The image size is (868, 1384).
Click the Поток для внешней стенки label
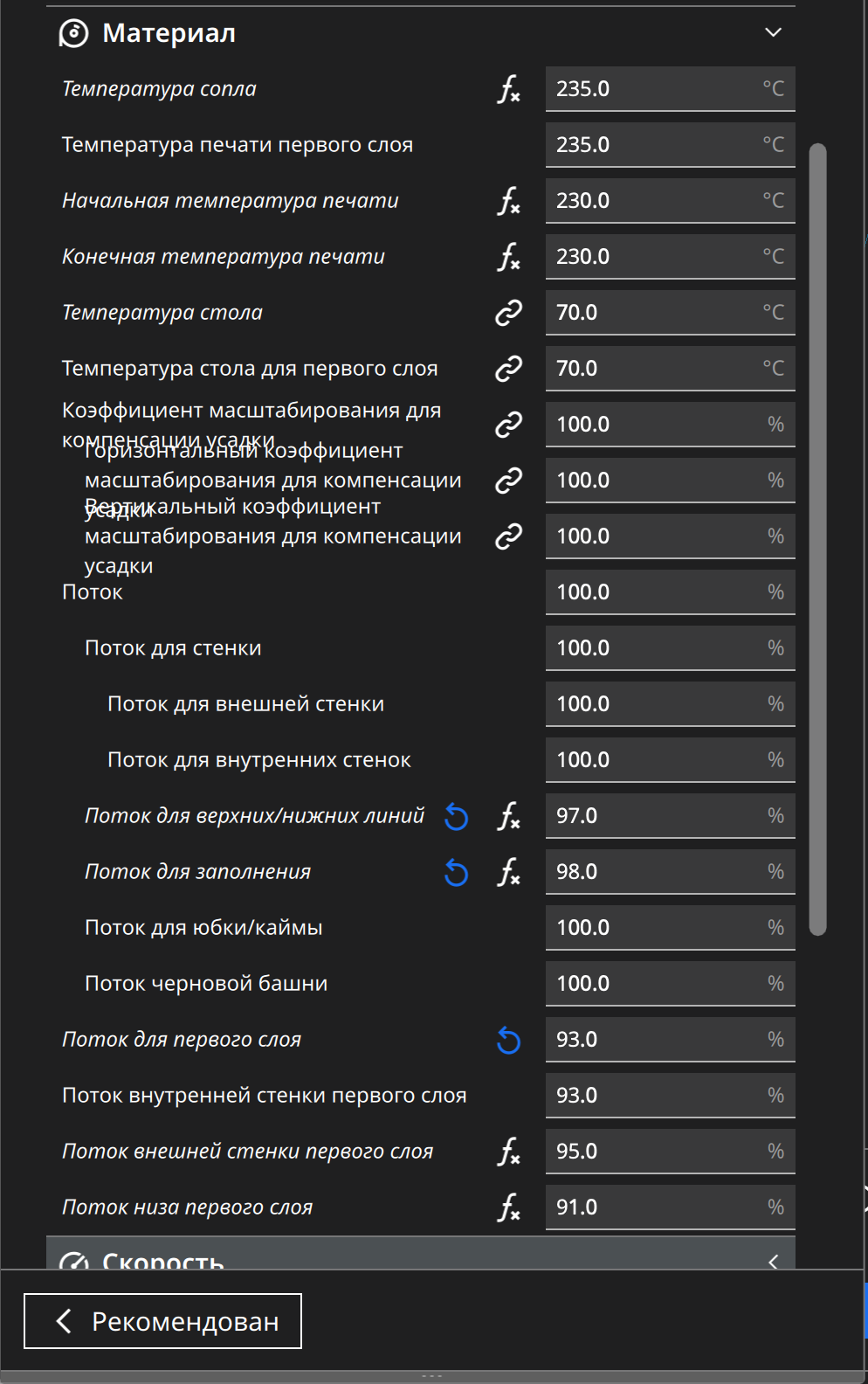pyautogui.click(x=245, y=704)
